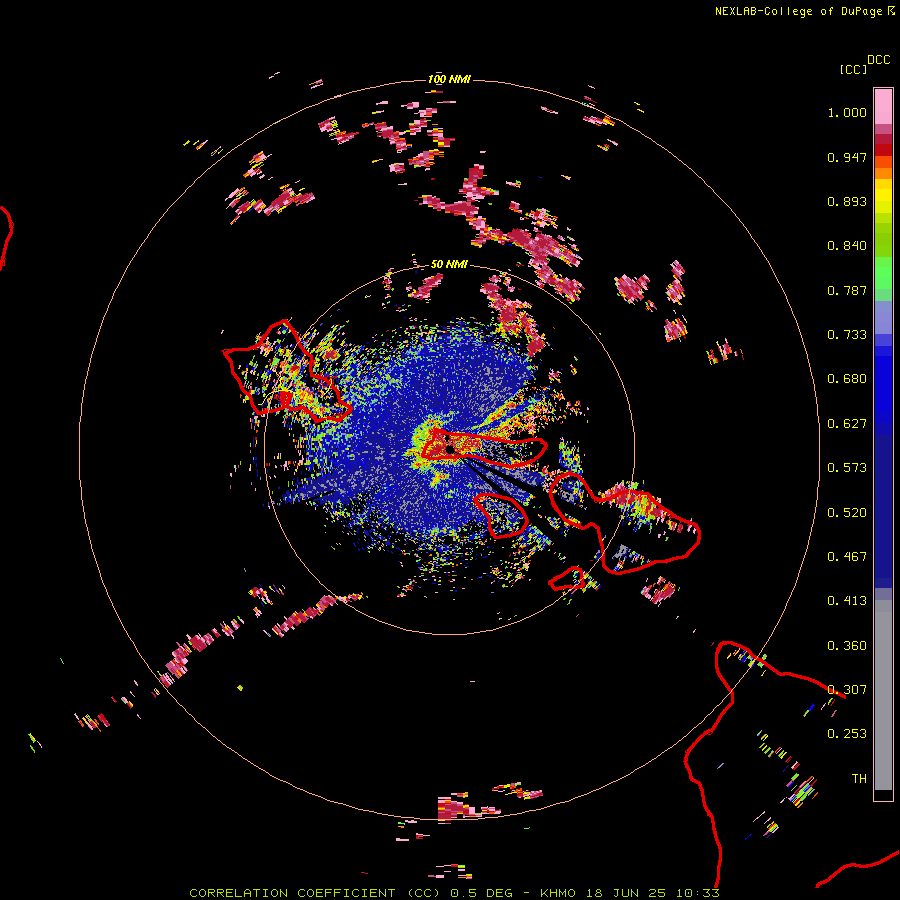Click CORRELATION COEFFICIENT in the bottom caption
This screenshot has width=900, height=900.
click(292, 893)
